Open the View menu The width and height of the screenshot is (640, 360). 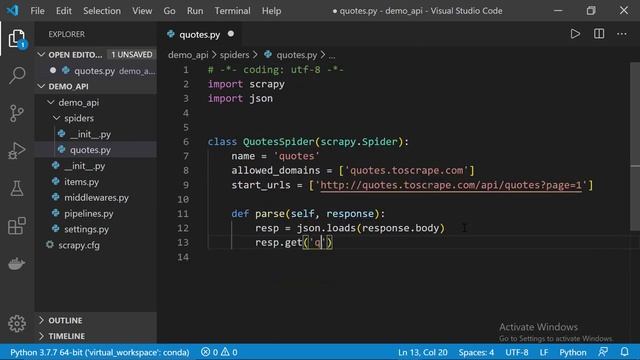pyautogui.click(x=142, y=11)
